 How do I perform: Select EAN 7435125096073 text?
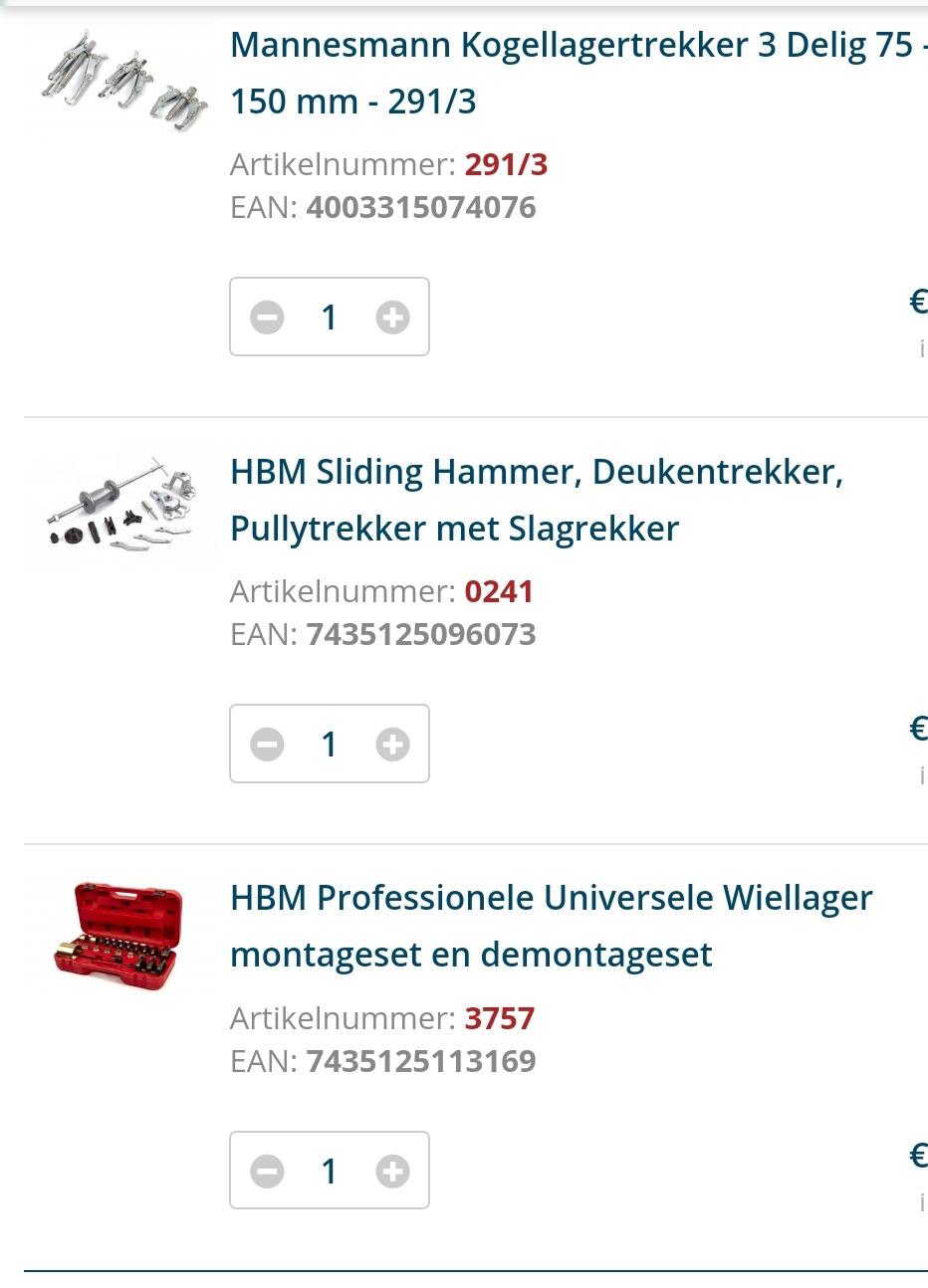[x=421, y=634]
